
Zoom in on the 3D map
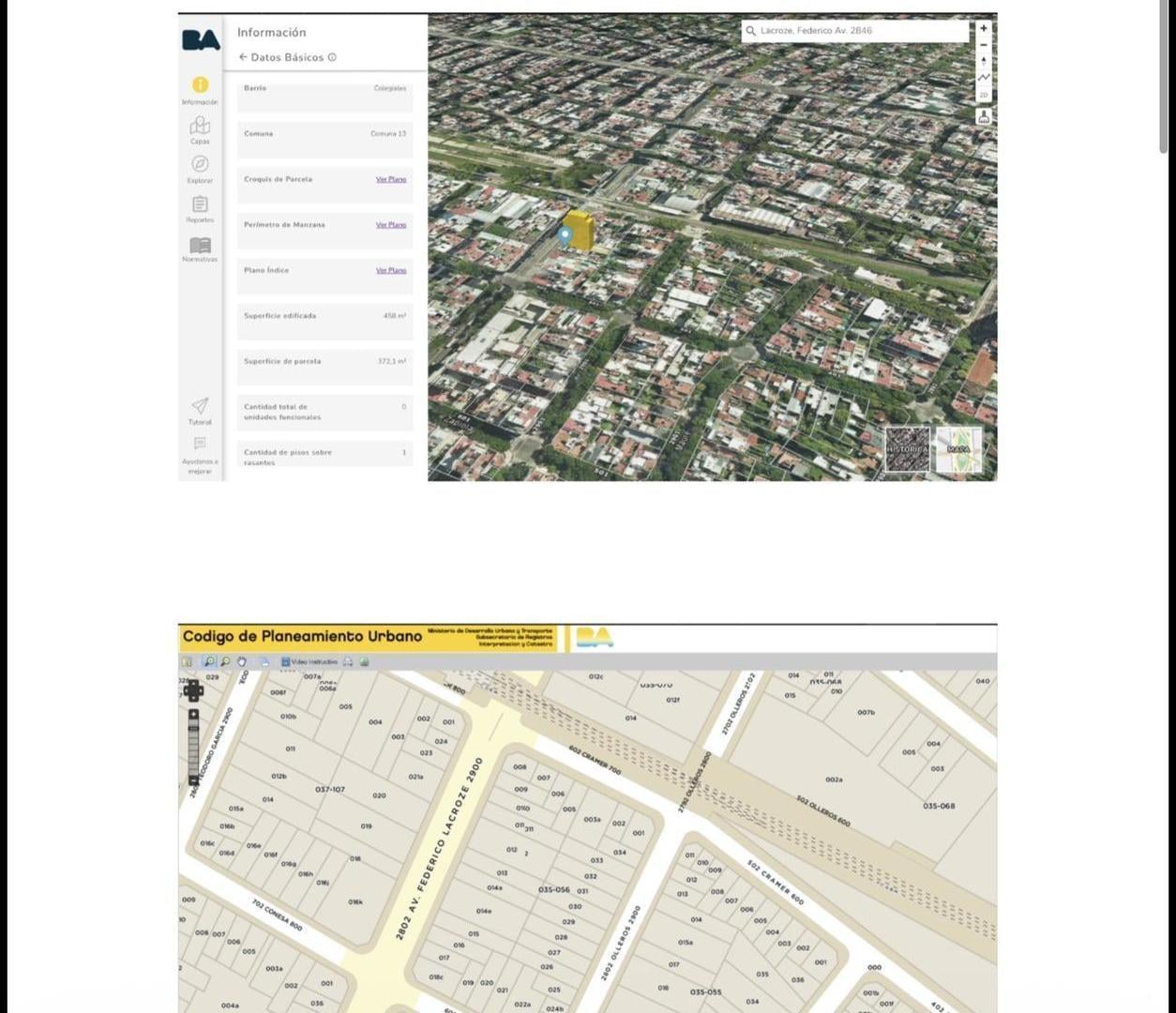[984, 28]
